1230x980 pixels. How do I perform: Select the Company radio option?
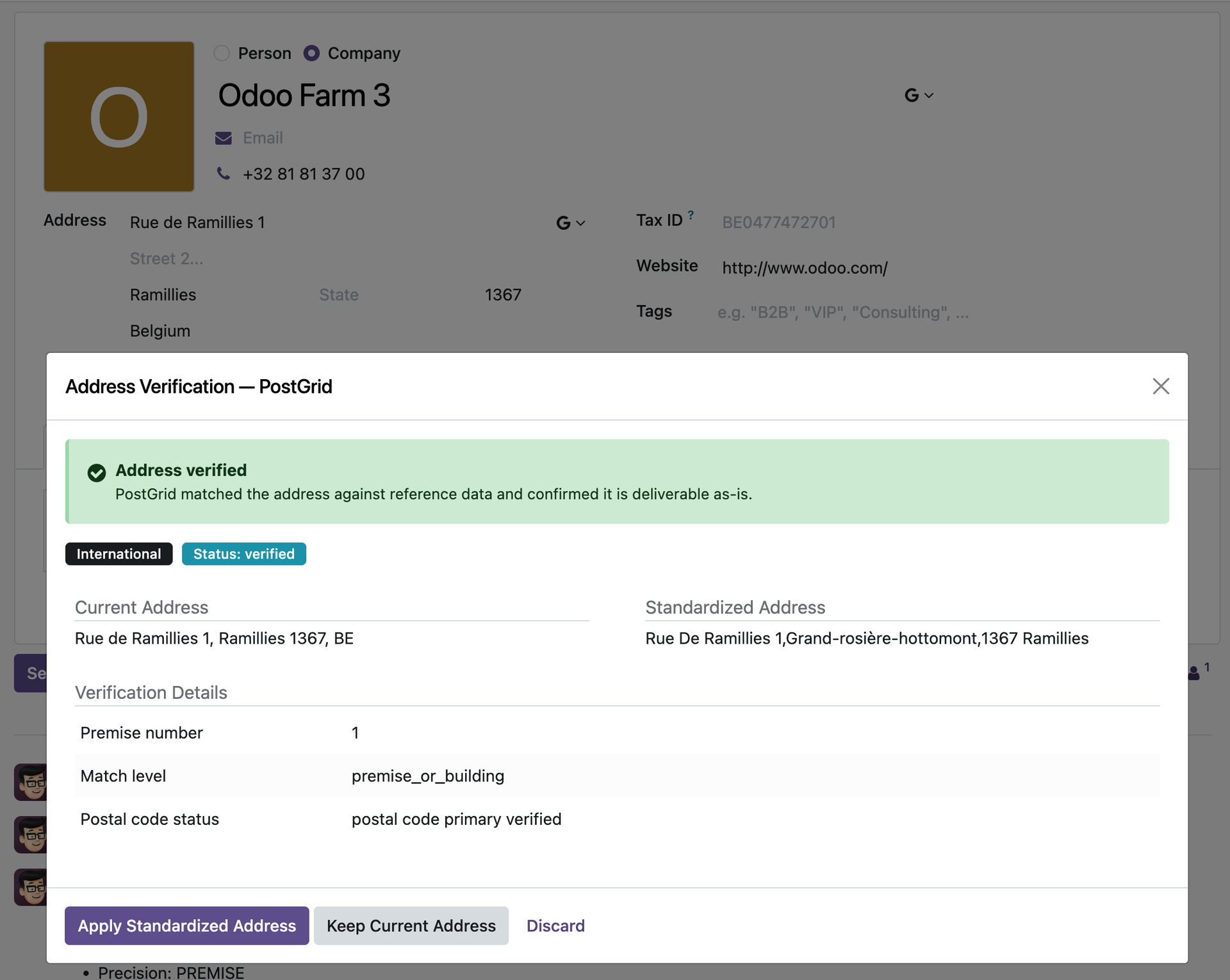tap(311, 53)
